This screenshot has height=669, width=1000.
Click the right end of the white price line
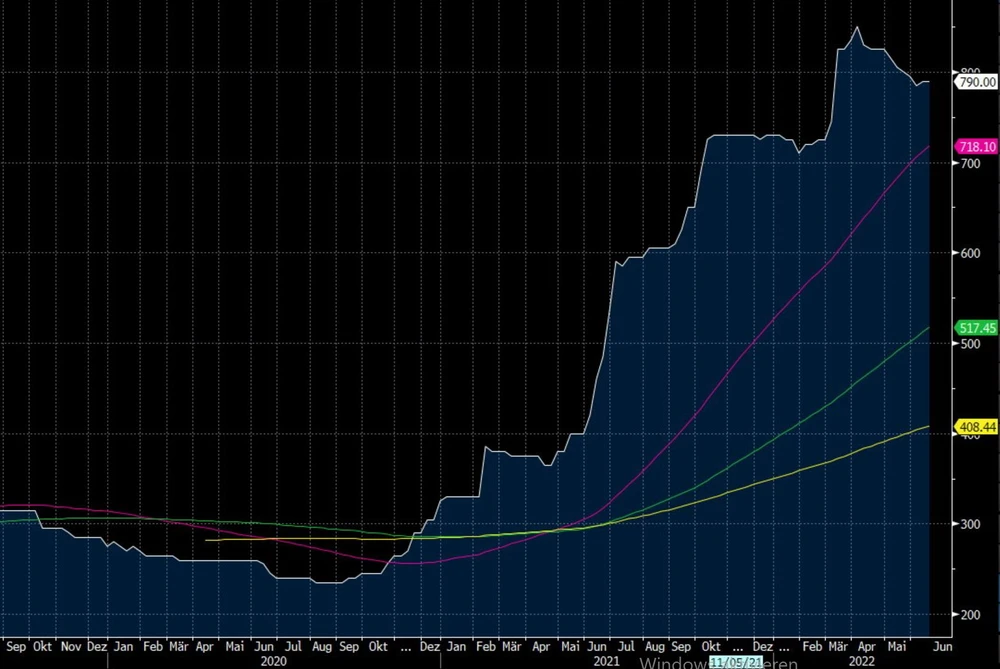click(x=929, y=82)
